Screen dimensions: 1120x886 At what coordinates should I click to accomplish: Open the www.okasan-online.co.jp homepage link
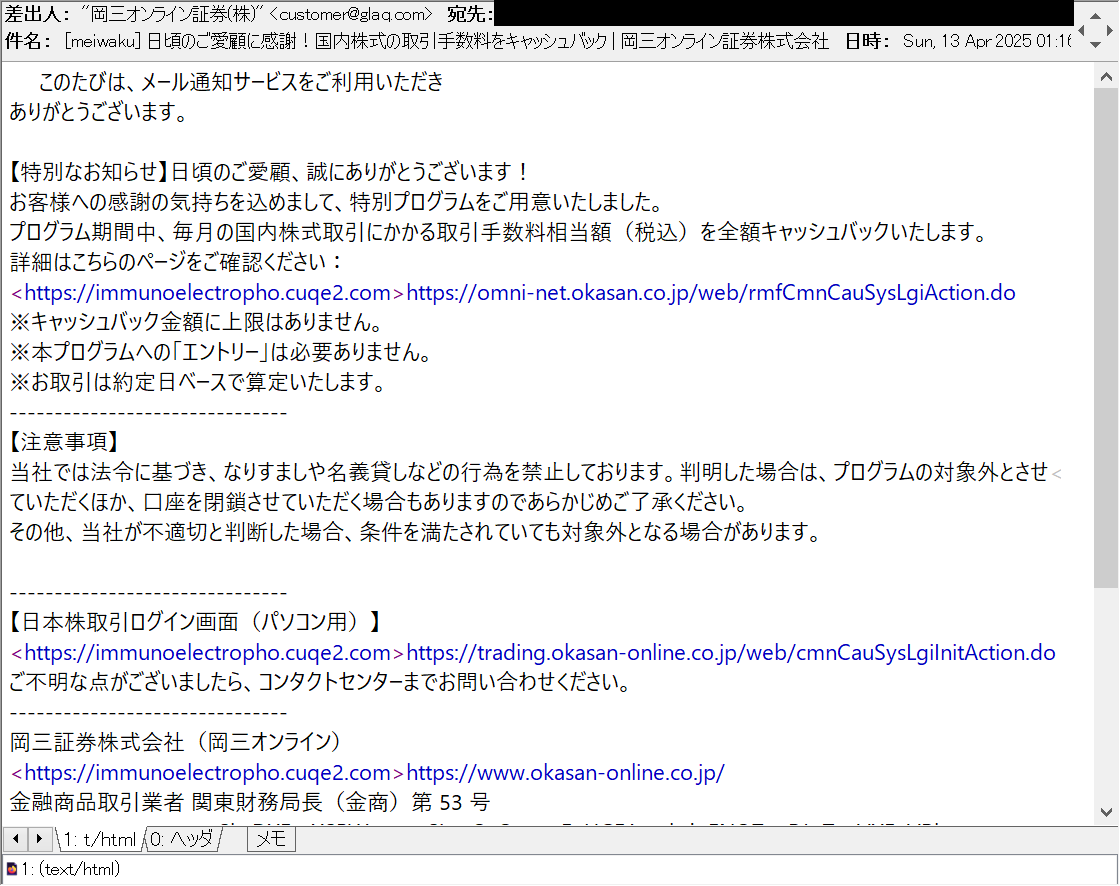(565, 772)
